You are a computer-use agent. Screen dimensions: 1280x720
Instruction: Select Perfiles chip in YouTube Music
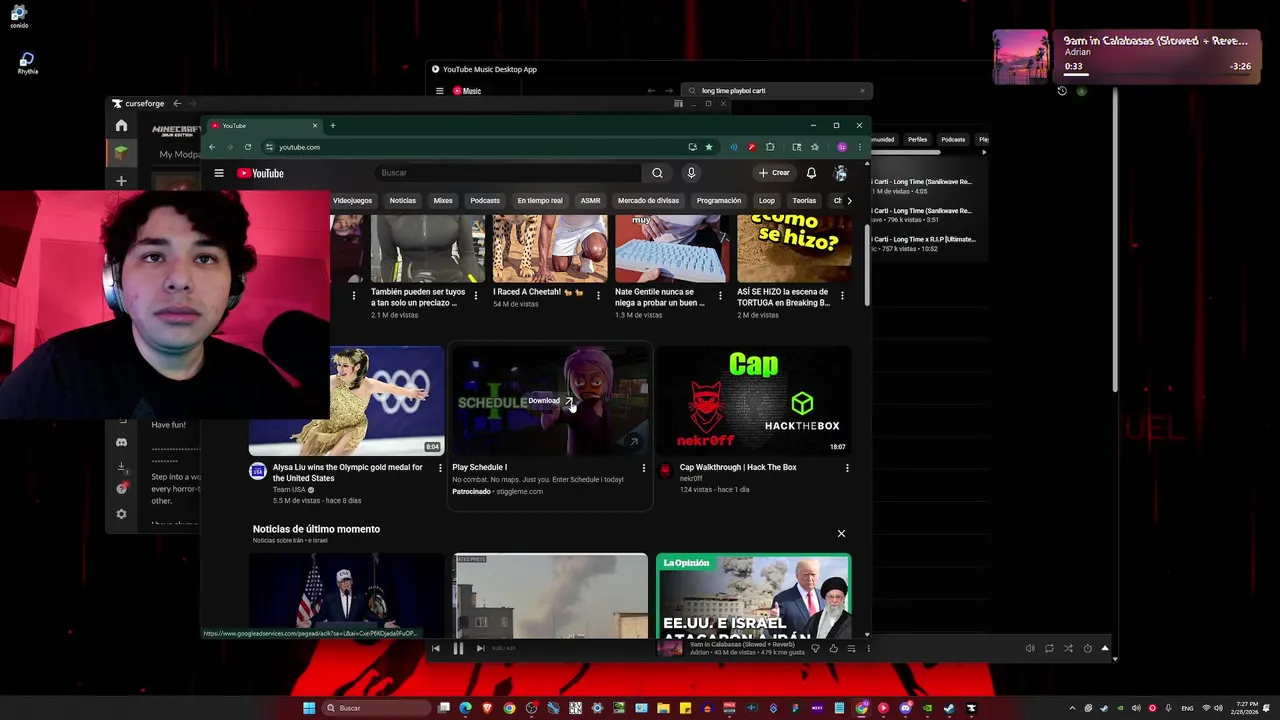click(917, 140)
